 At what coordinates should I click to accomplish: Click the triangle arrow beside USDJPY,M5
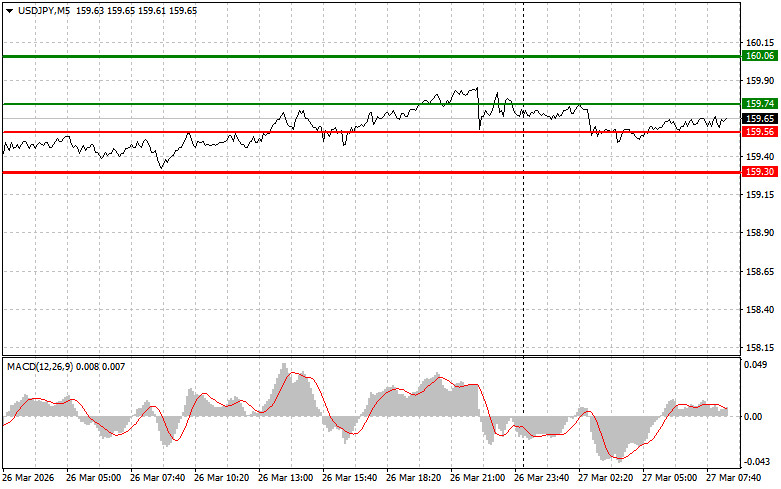point(9,10)
